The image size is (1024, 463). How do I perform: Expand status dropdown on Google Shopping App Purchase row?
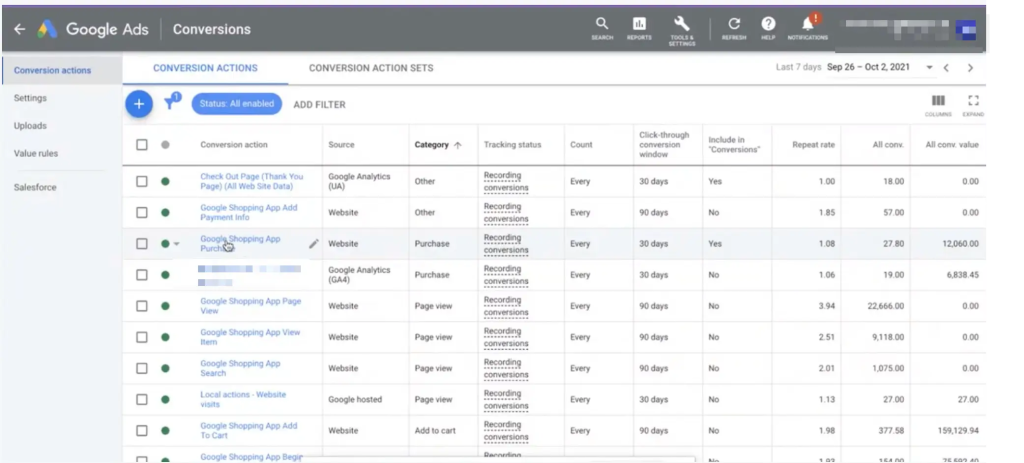click(176, 244)
